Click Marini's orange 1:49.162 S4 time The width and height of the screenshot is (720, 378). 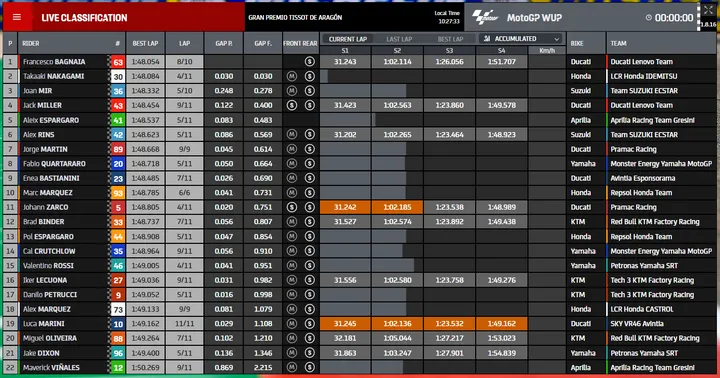pyautogui.click(x=501, y=324)
